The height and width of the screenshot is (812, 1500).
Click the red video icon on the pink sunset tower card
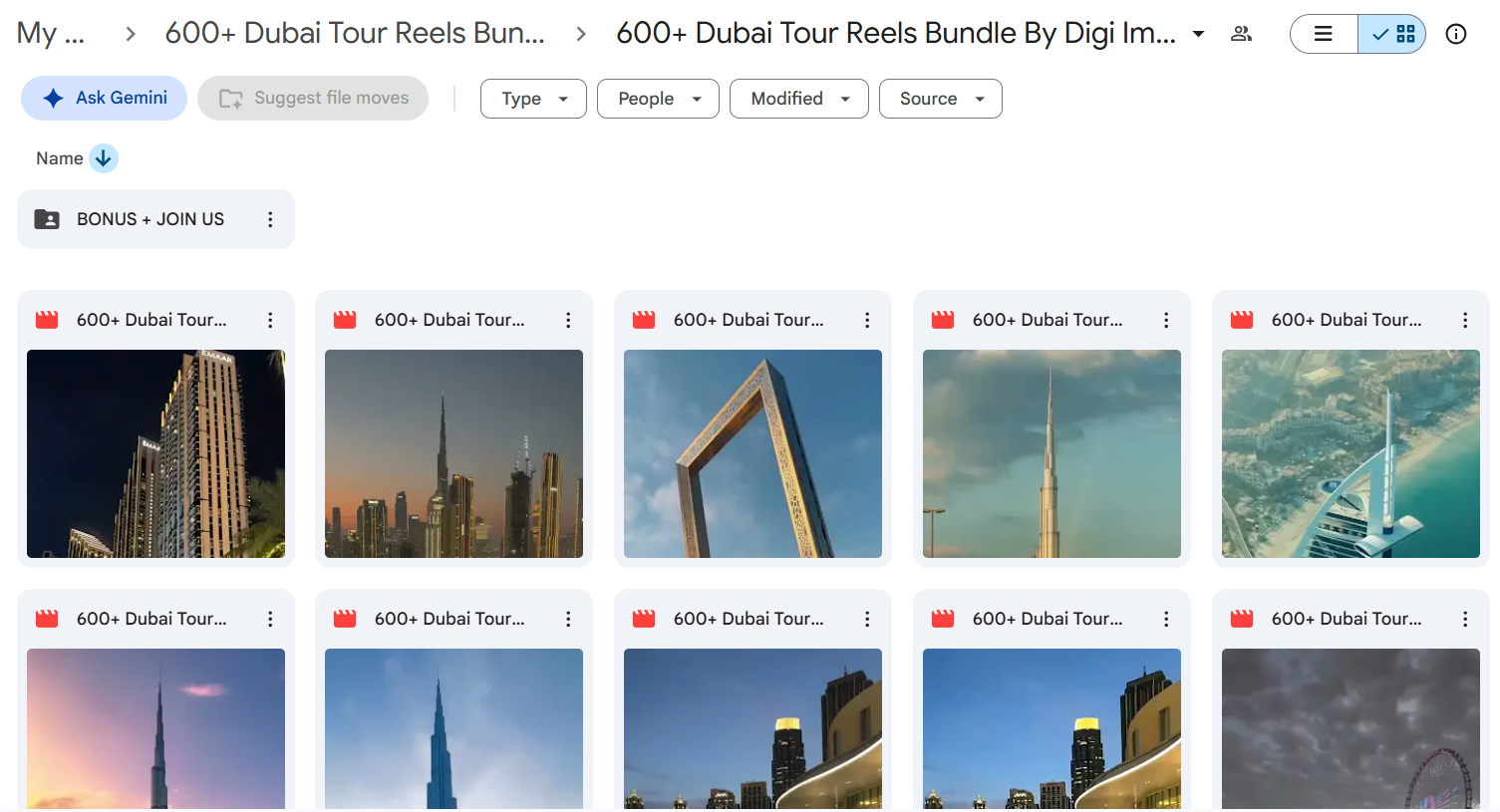[x=47, y=619]
